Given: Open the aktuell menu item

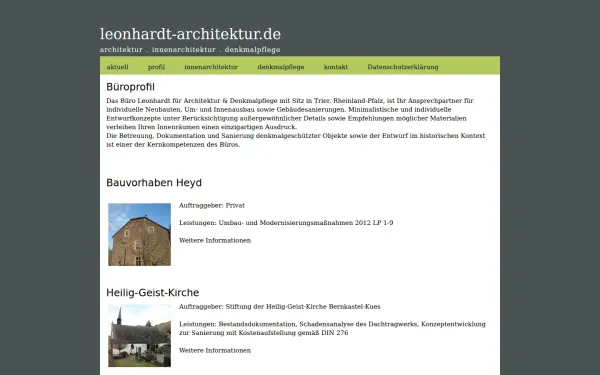Looking at the screenshot, I should 117,67.
